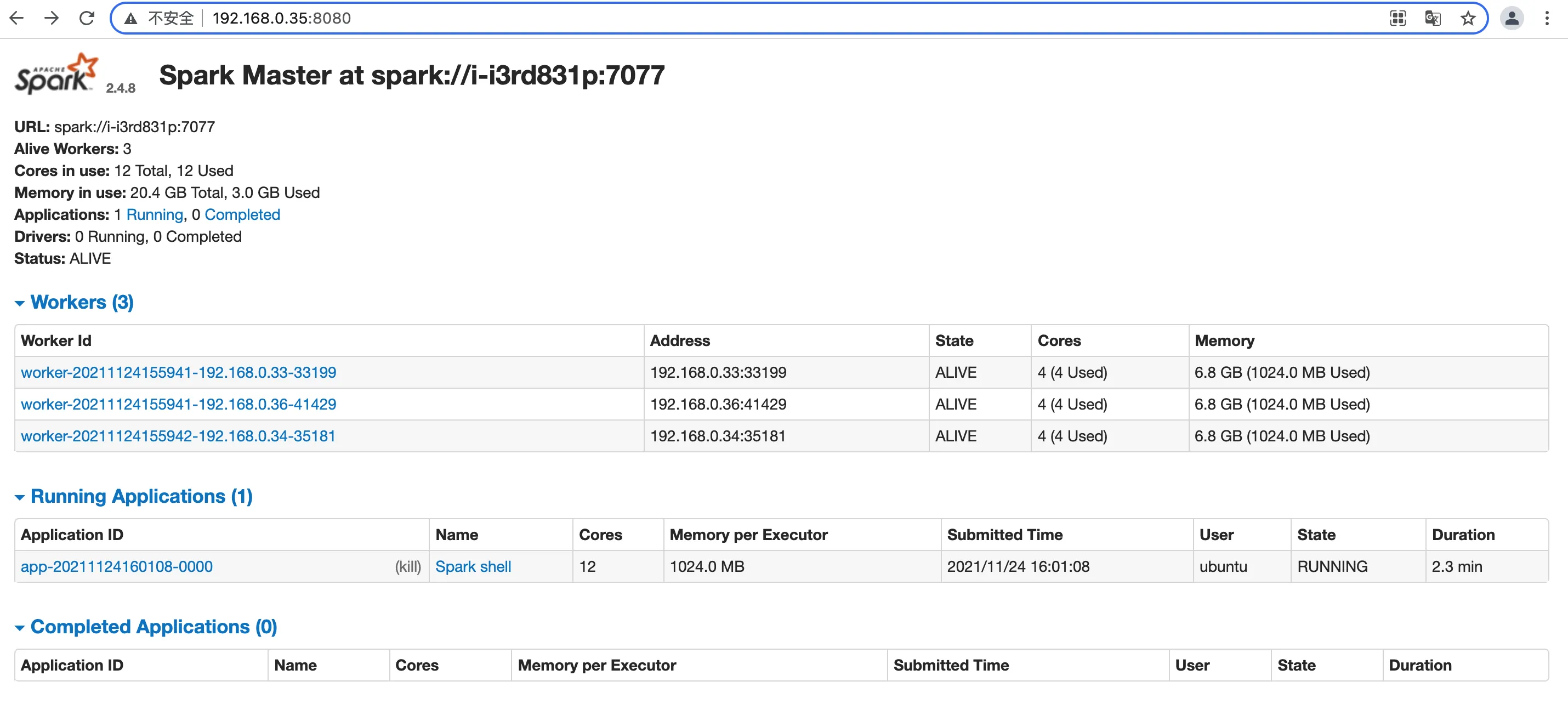The width and height of the screenshot is (1568, 704).
Task: Click the Spark Master page title heading
Action: [x=412, y=76]
